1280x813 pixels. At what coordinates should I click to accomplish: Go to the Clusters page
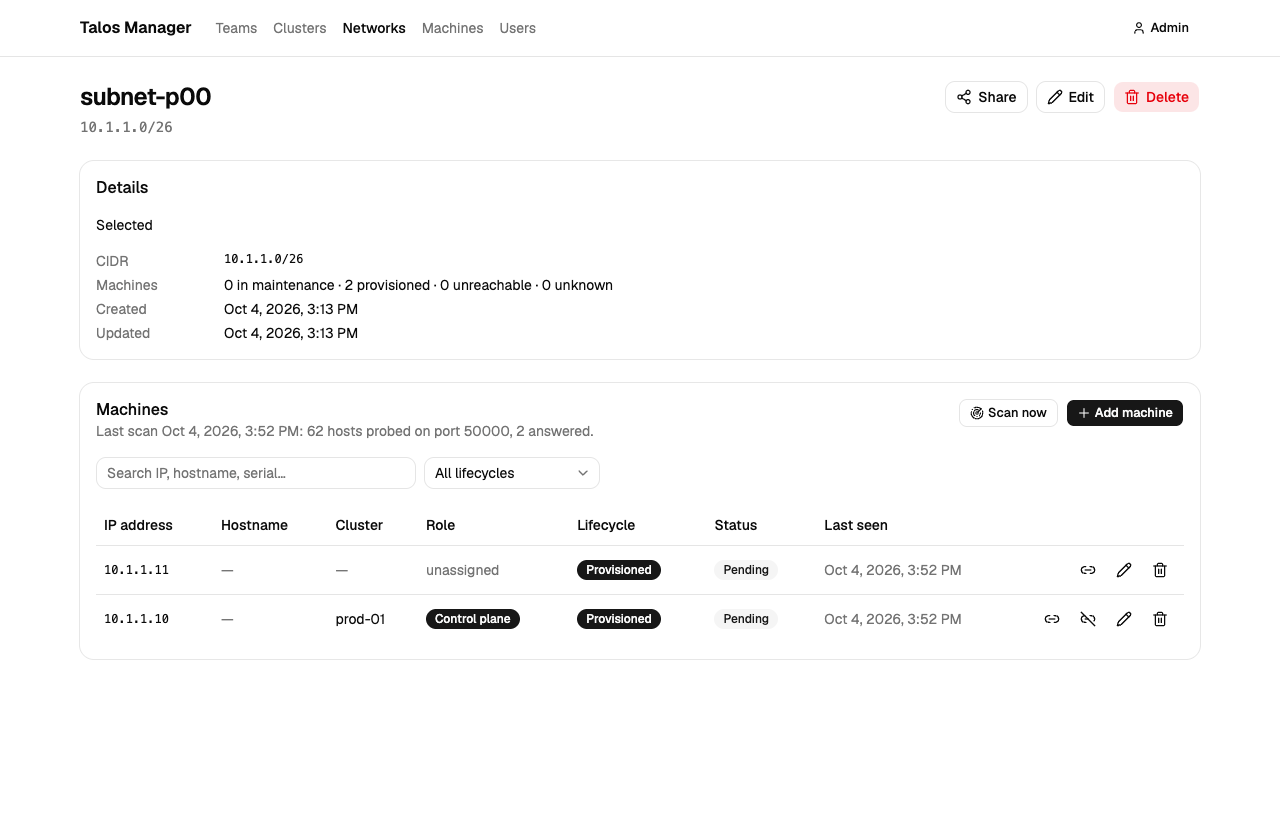click(300, 28)
